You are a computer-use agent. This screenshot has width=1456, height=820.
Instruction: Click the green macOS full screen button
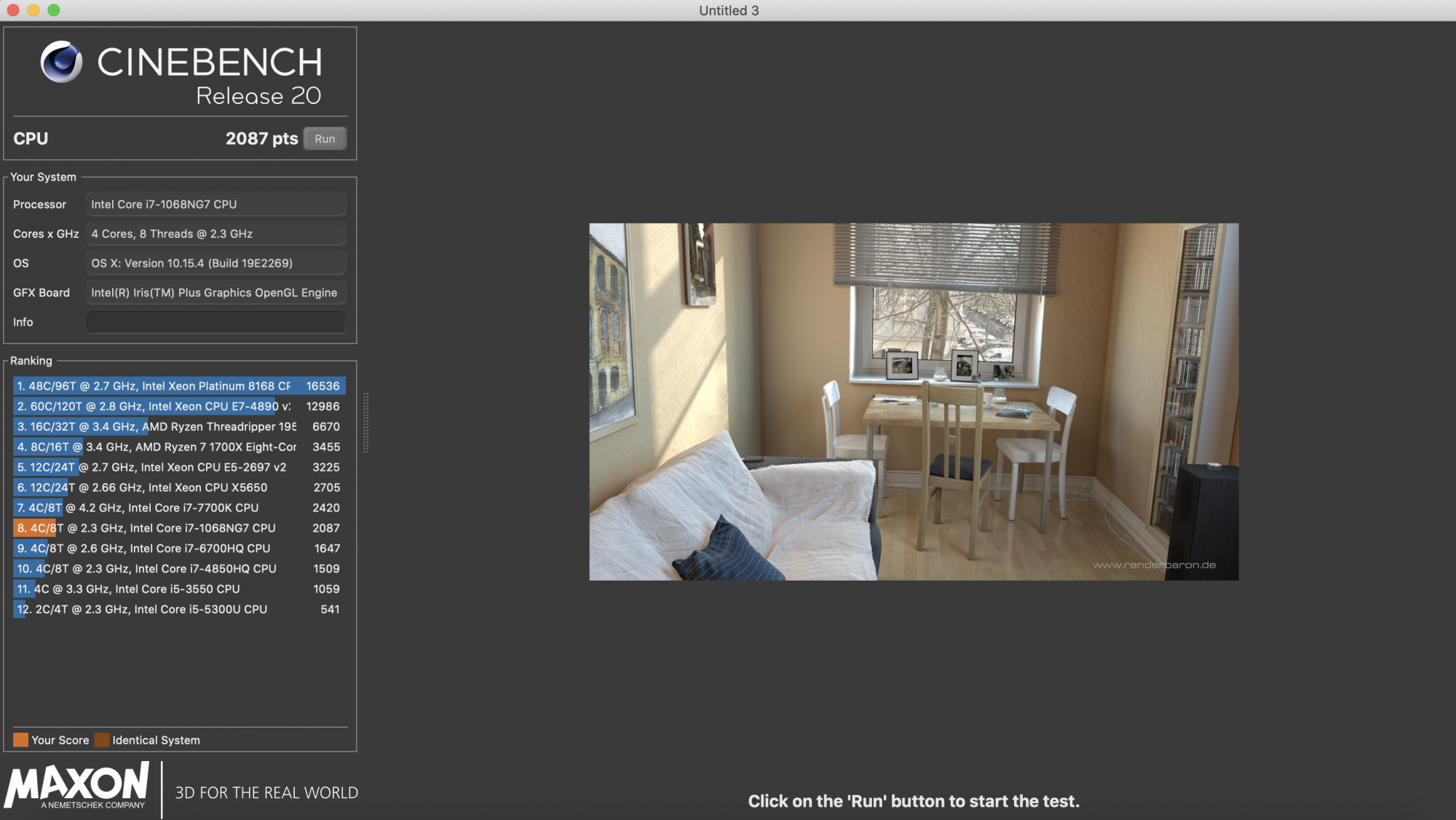[x=54, y=10]
